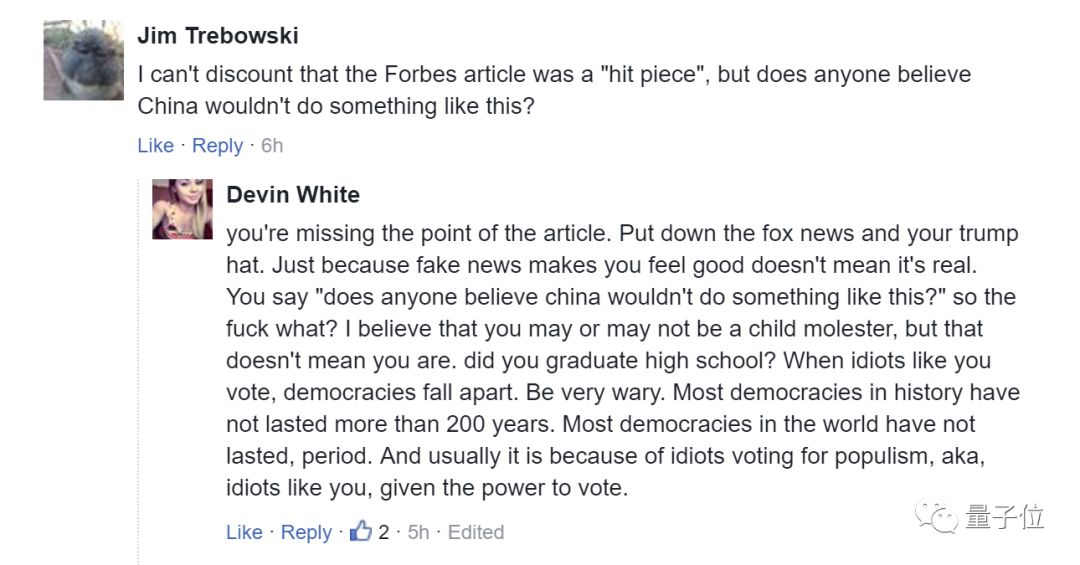Screen dimensions: 1080x565
Task: Reply to Jim Trebowski's comment
Action: 217,145
